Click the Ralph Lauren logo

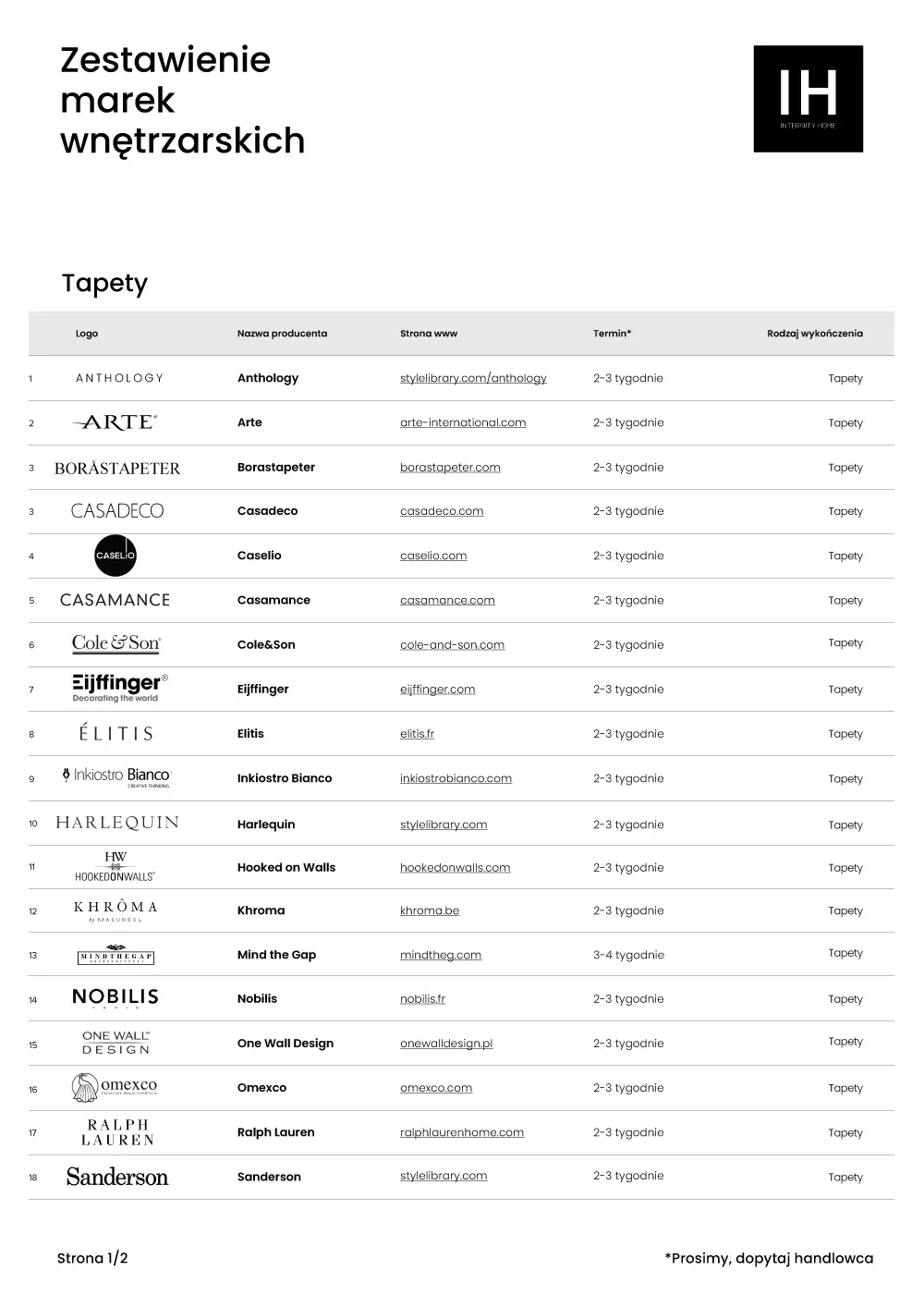[117, 1132]
